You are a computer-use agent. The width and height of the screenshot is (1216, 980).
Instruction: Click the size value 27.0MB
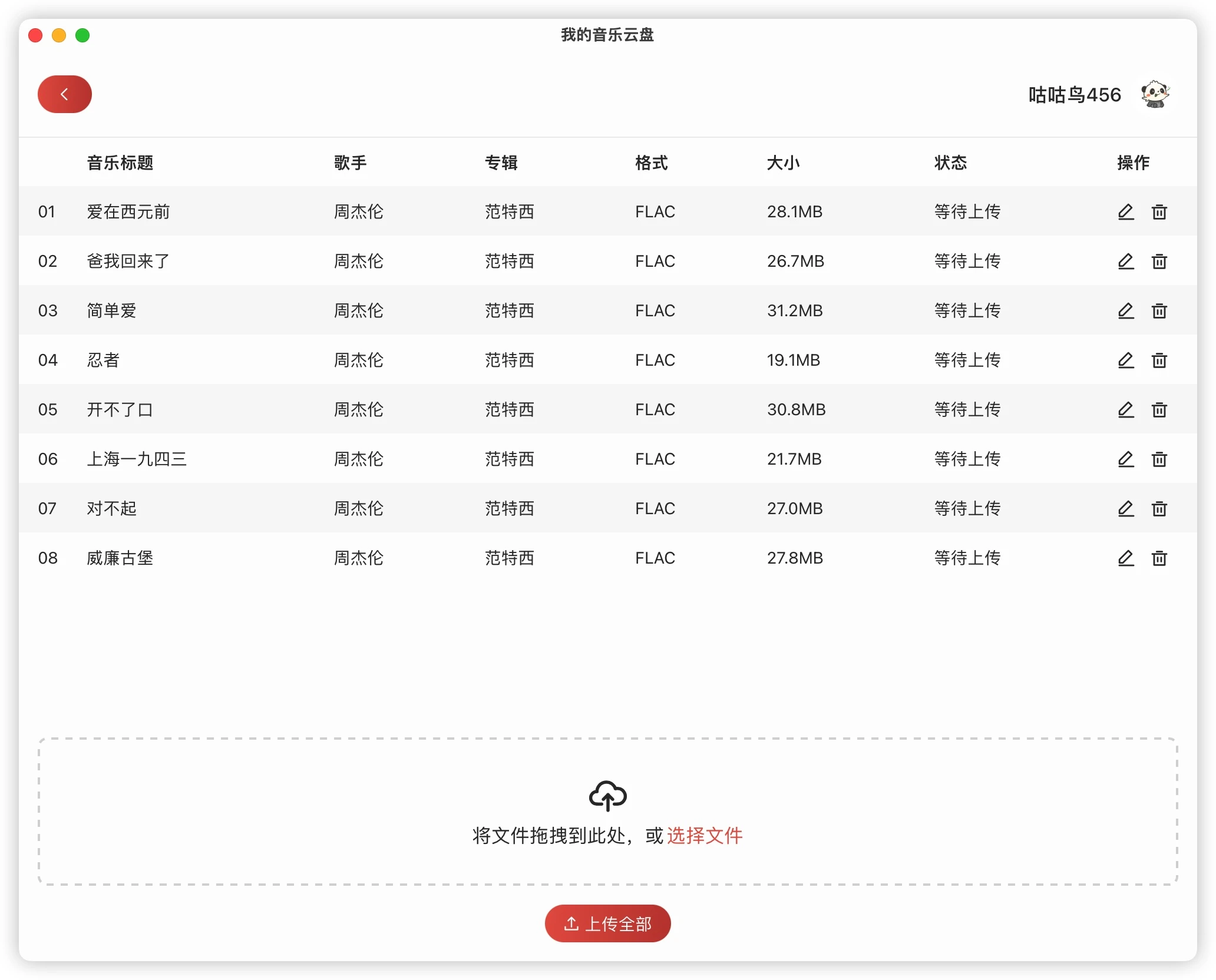point(795,508)
